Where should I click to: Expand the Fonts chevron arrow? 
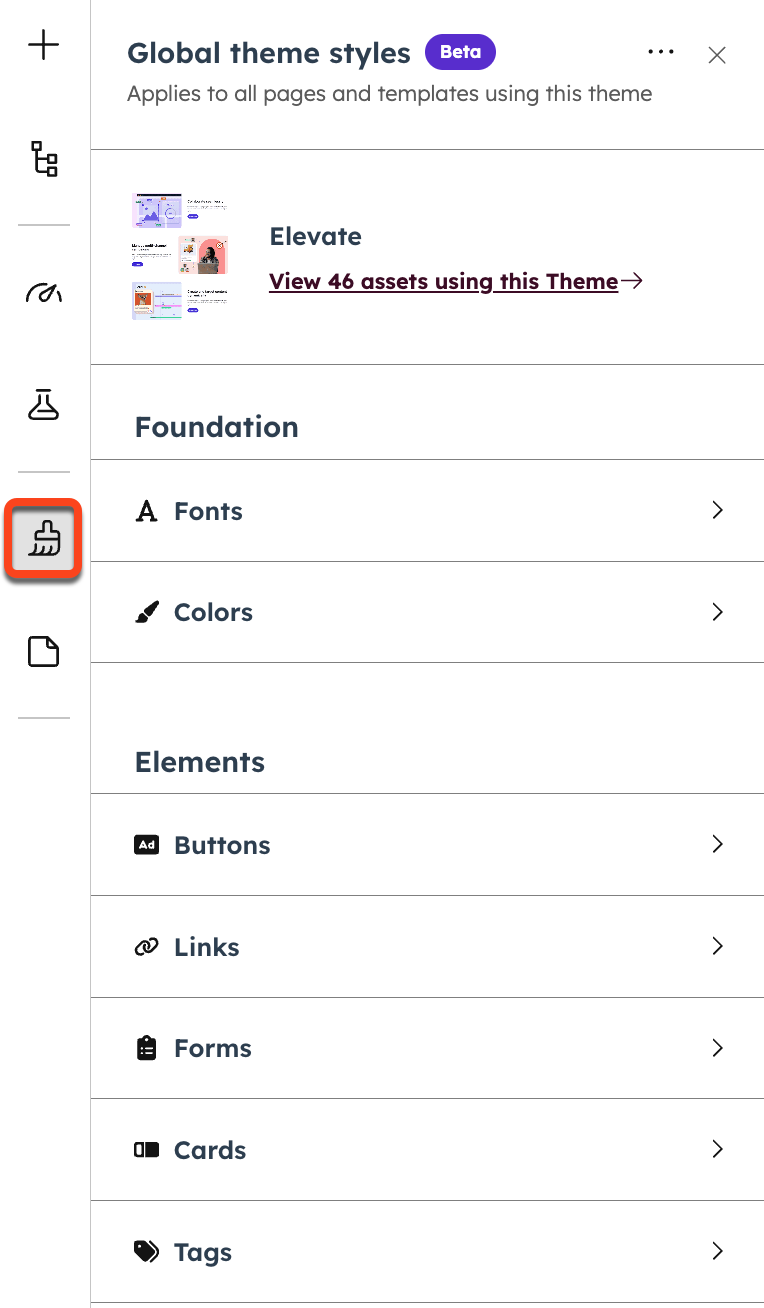coord(717,511)
